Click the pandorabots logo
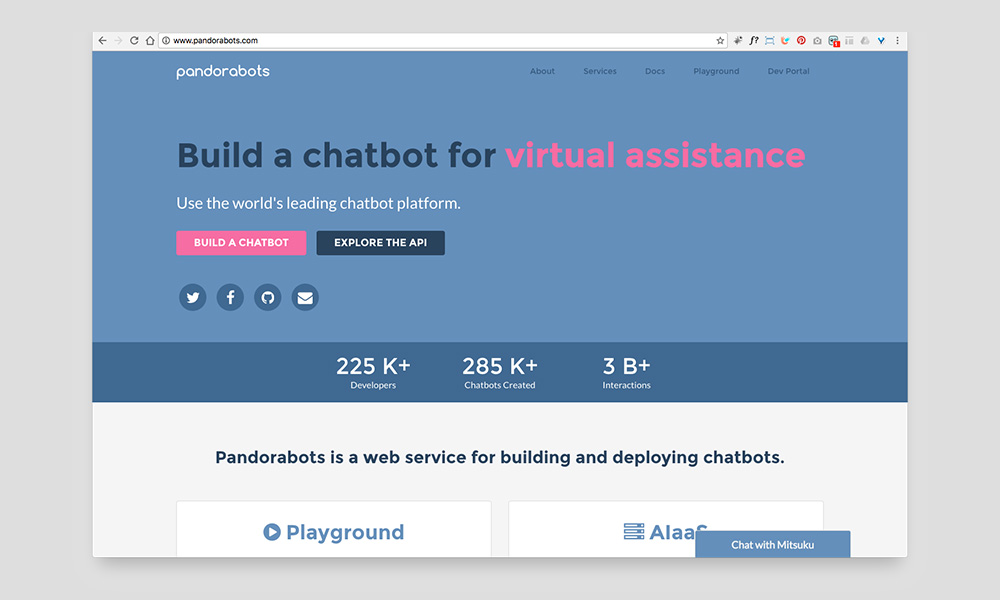Screen dimensions: 1000x600 (x=223, y=71)
